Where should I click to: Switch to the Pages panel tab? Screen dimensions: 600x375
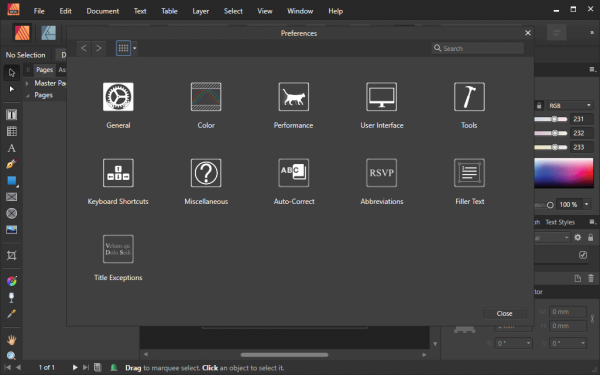[x=44, y=70]
